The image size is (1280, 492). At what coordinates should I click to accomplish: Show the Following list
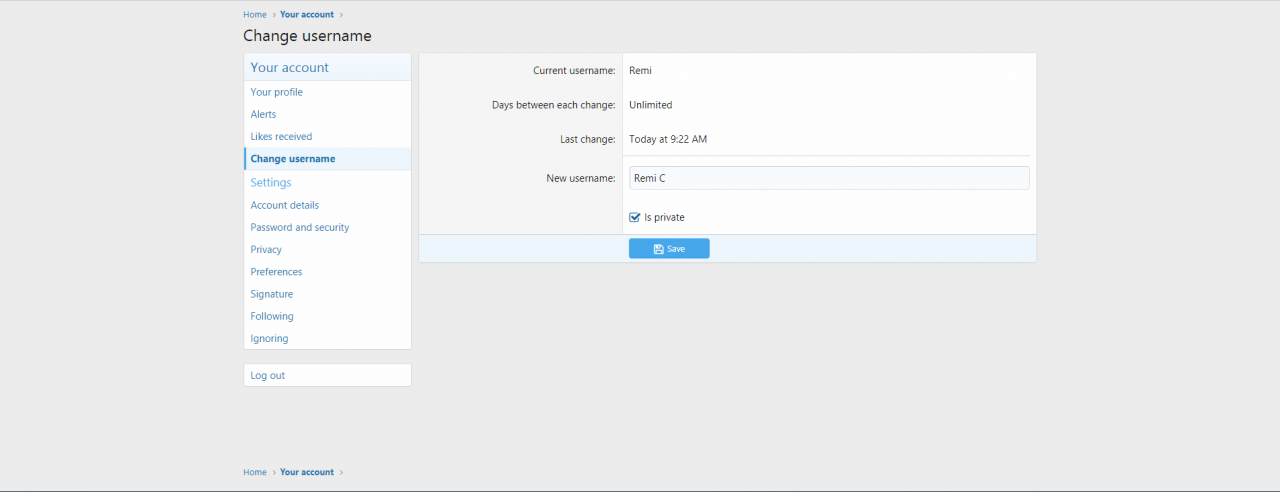272,316
